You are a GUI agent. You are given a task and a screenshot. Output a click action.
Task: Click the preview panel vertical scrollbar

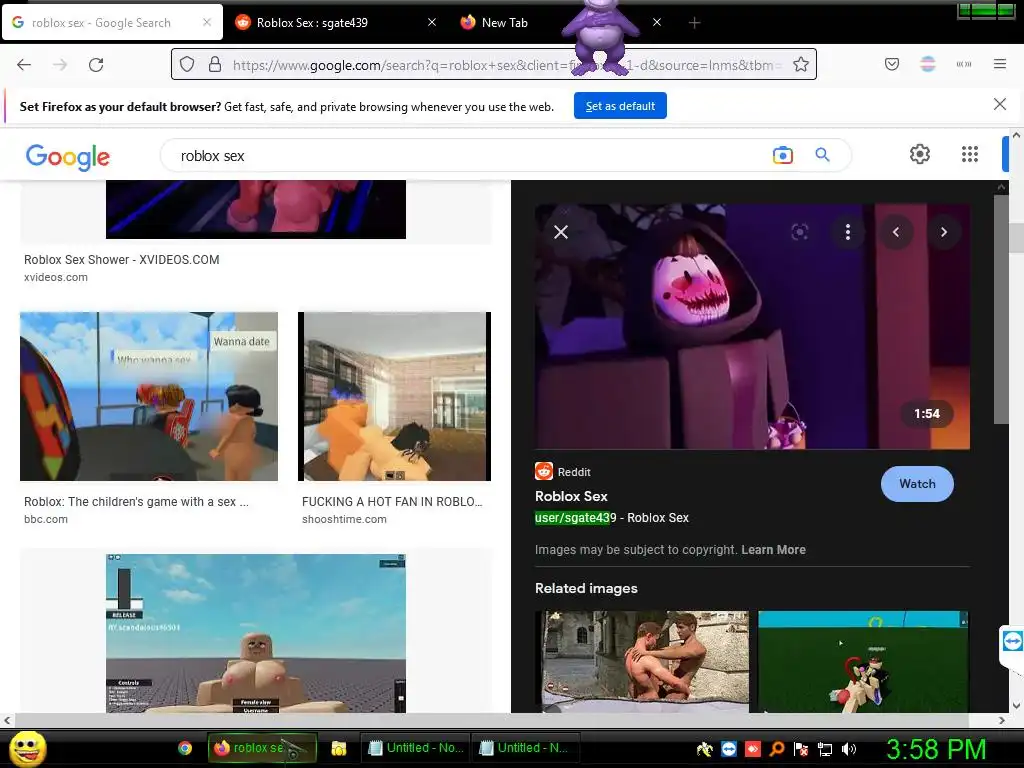point(1001,310)
